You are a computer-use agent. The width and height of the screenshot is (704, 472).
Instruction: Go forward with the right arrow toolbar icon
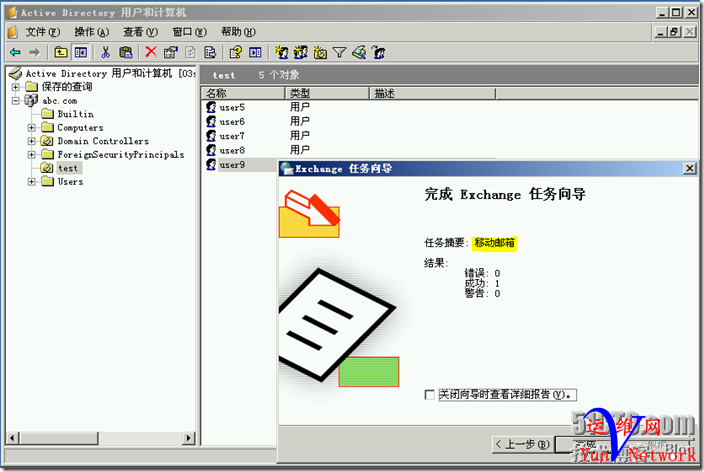click(35, 53)
